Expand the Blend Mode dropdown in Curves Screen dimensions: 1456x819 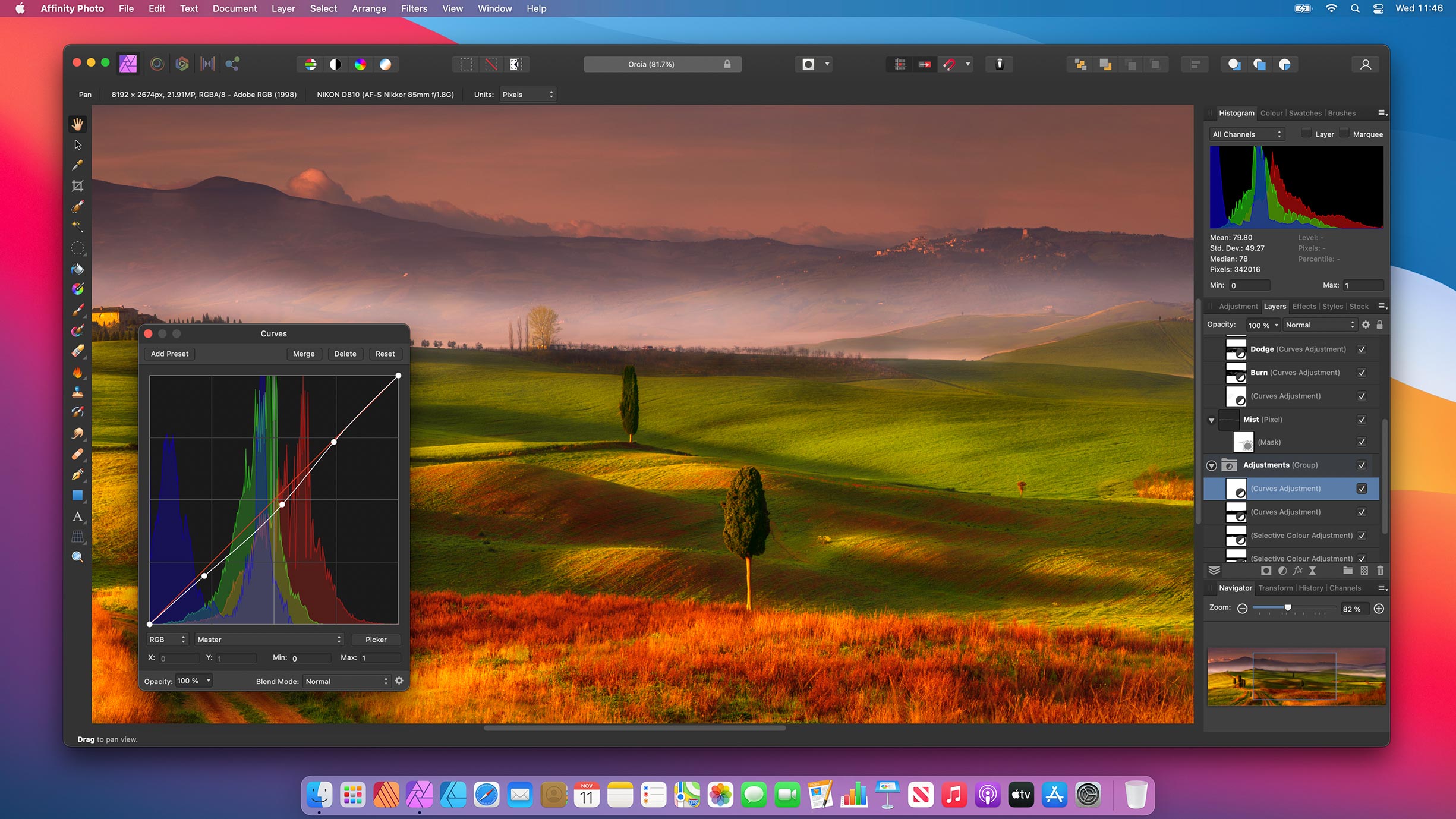coord(345,681)
